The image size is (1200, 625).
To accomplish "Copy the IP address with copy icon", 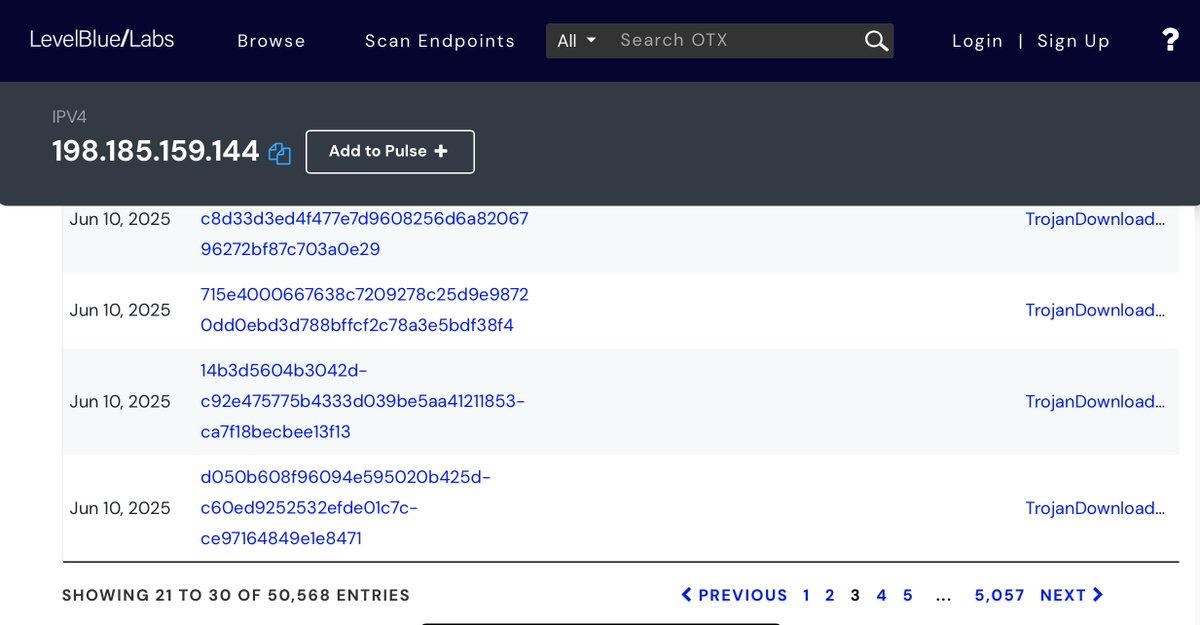I will pyautogui.click(x=280, y=153).
